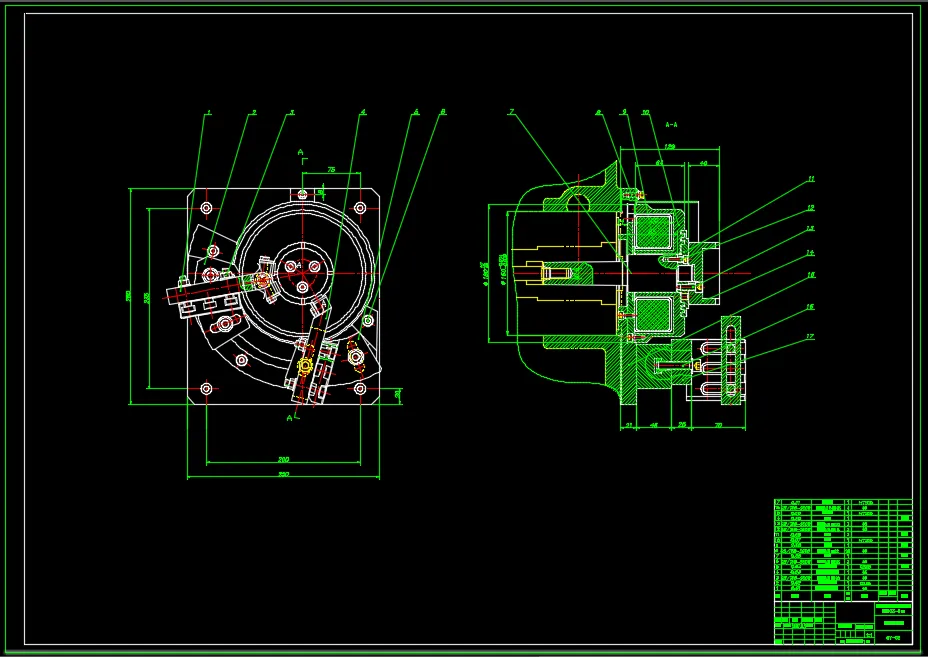Select part balloon number 7 label
The height and width of the screenshot is (657, 928).
pos(511,112)
